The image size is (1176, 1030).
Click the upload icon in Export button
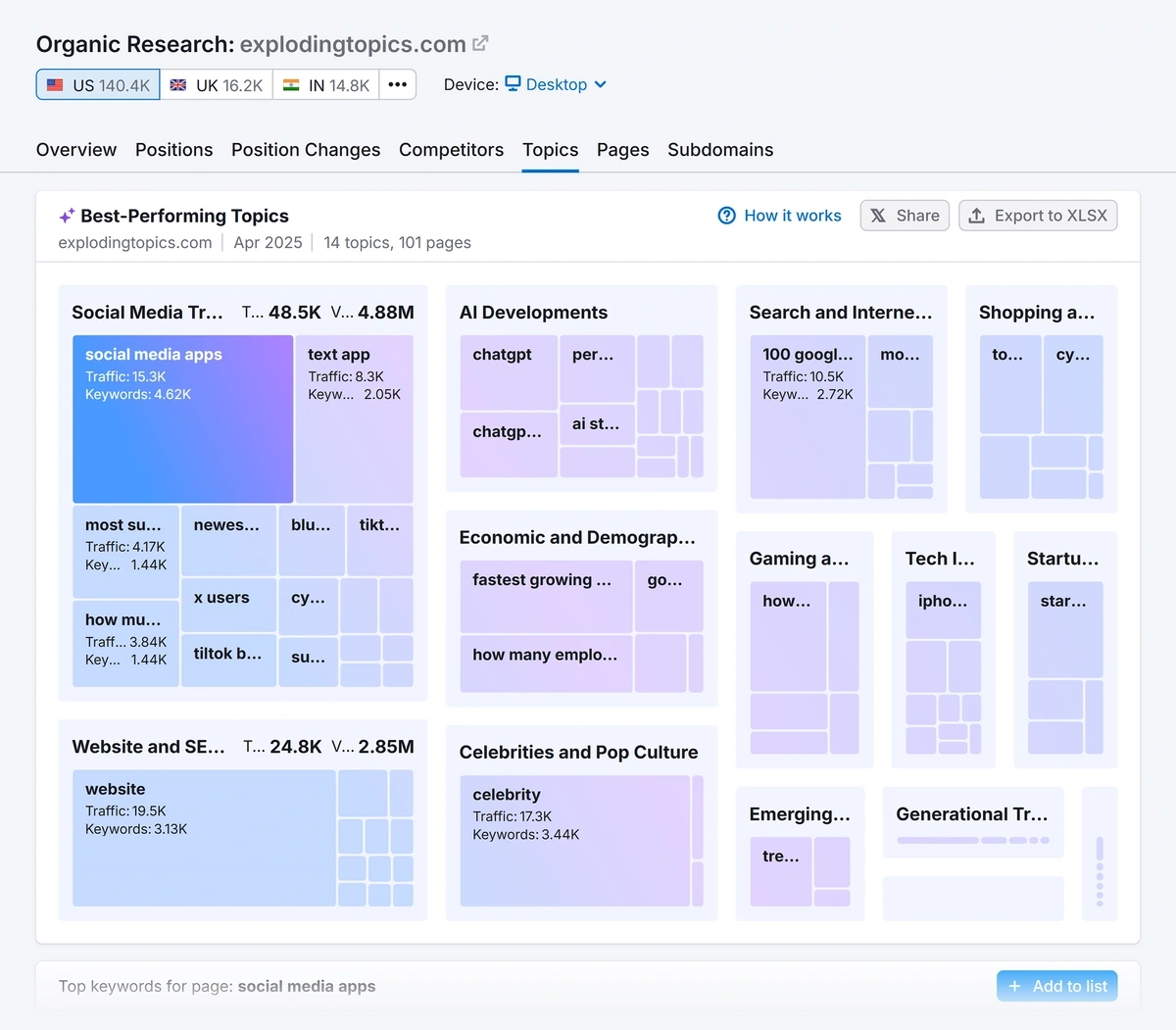click(x=976, y=216)
